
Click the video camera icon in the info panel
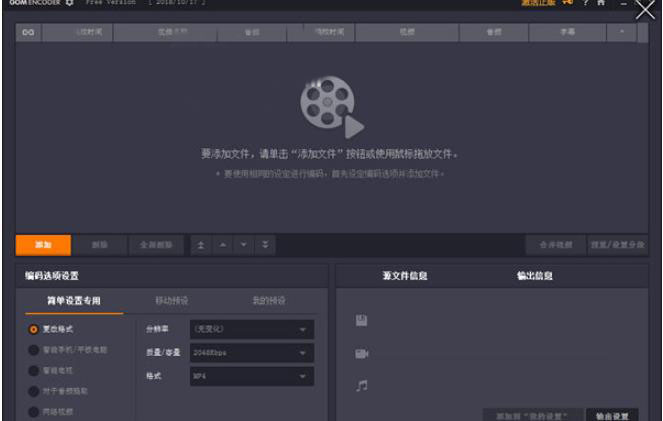pyautogui.click(x=362, y=353)
